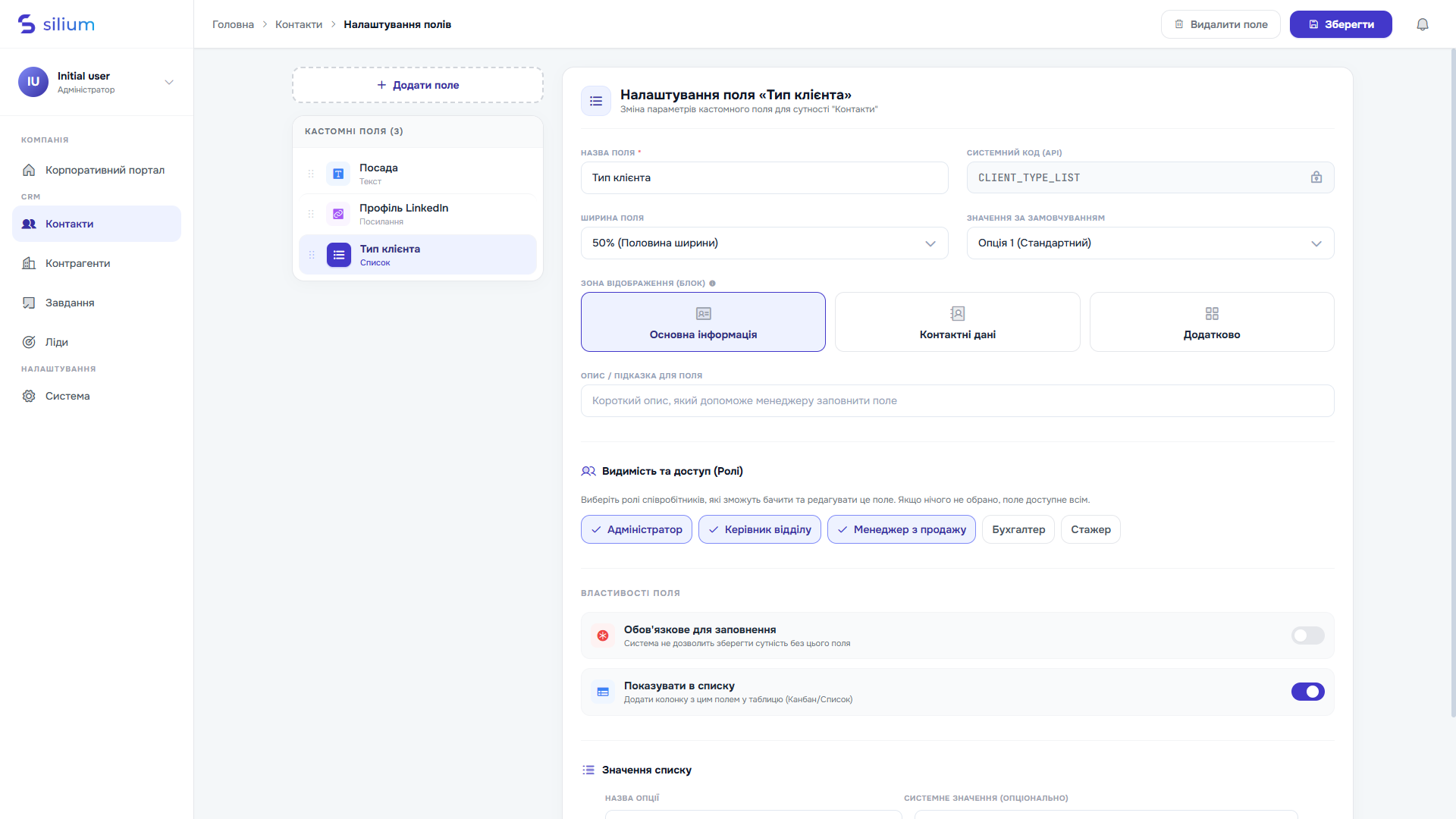Click the Назва поля input
The image size is (1456, 819).
click(764, 177)
